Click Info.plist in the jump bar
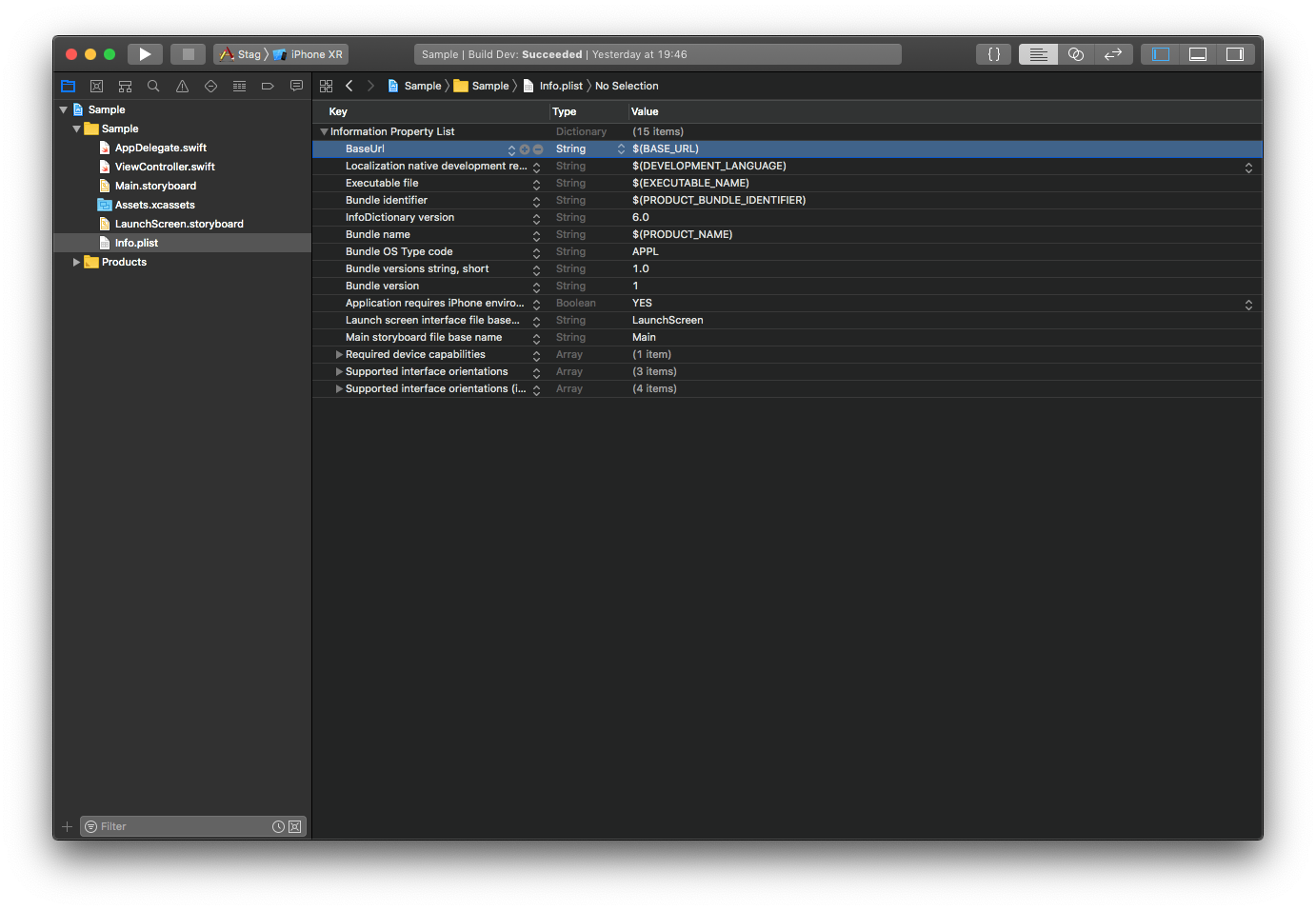 560,86
